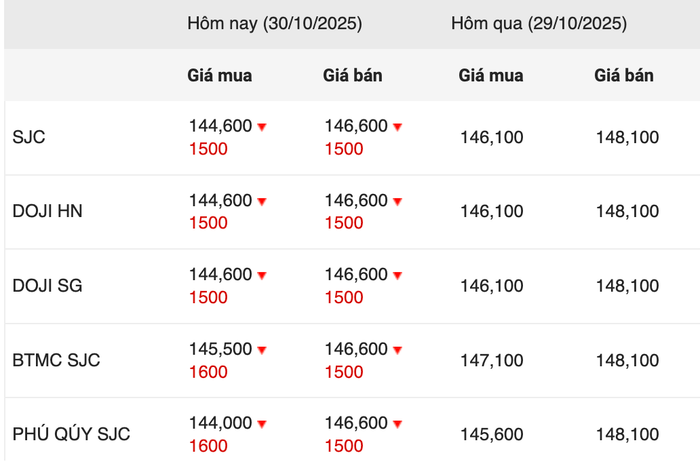Image resolution: width=700 pixels, height=464 pixels.
Task: Click red 1600 change under BTMC buy price
Action: point(208,372)
